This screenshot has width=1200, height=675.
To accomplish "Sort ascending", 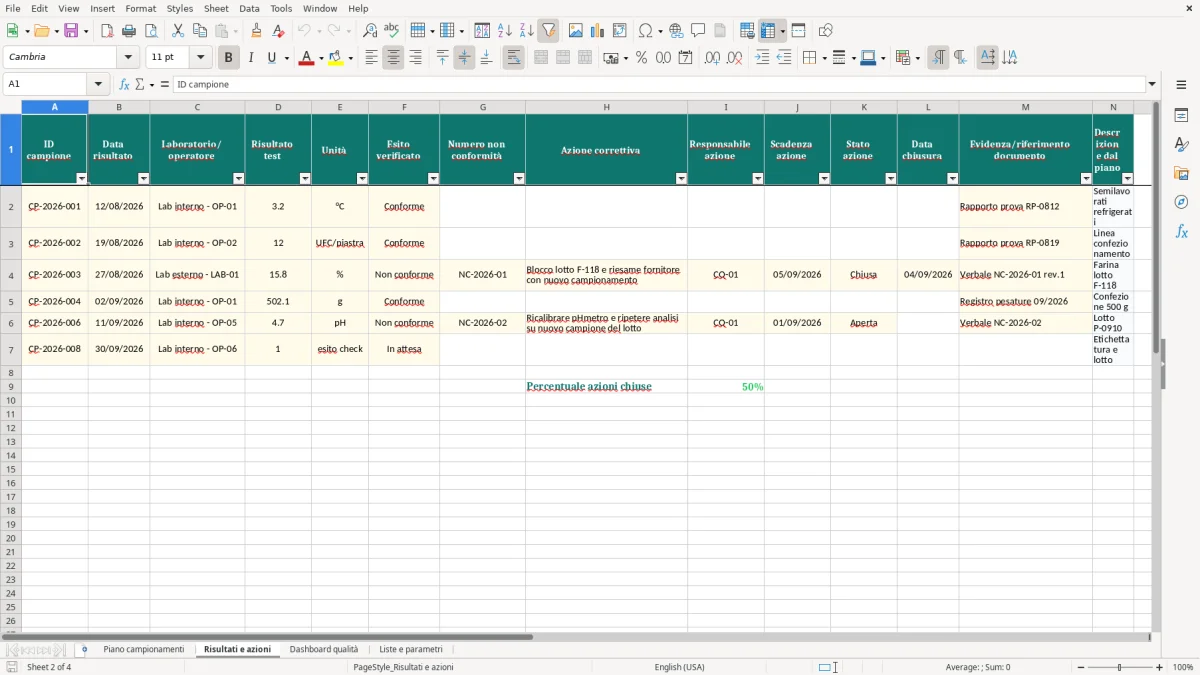I will 505,31.
